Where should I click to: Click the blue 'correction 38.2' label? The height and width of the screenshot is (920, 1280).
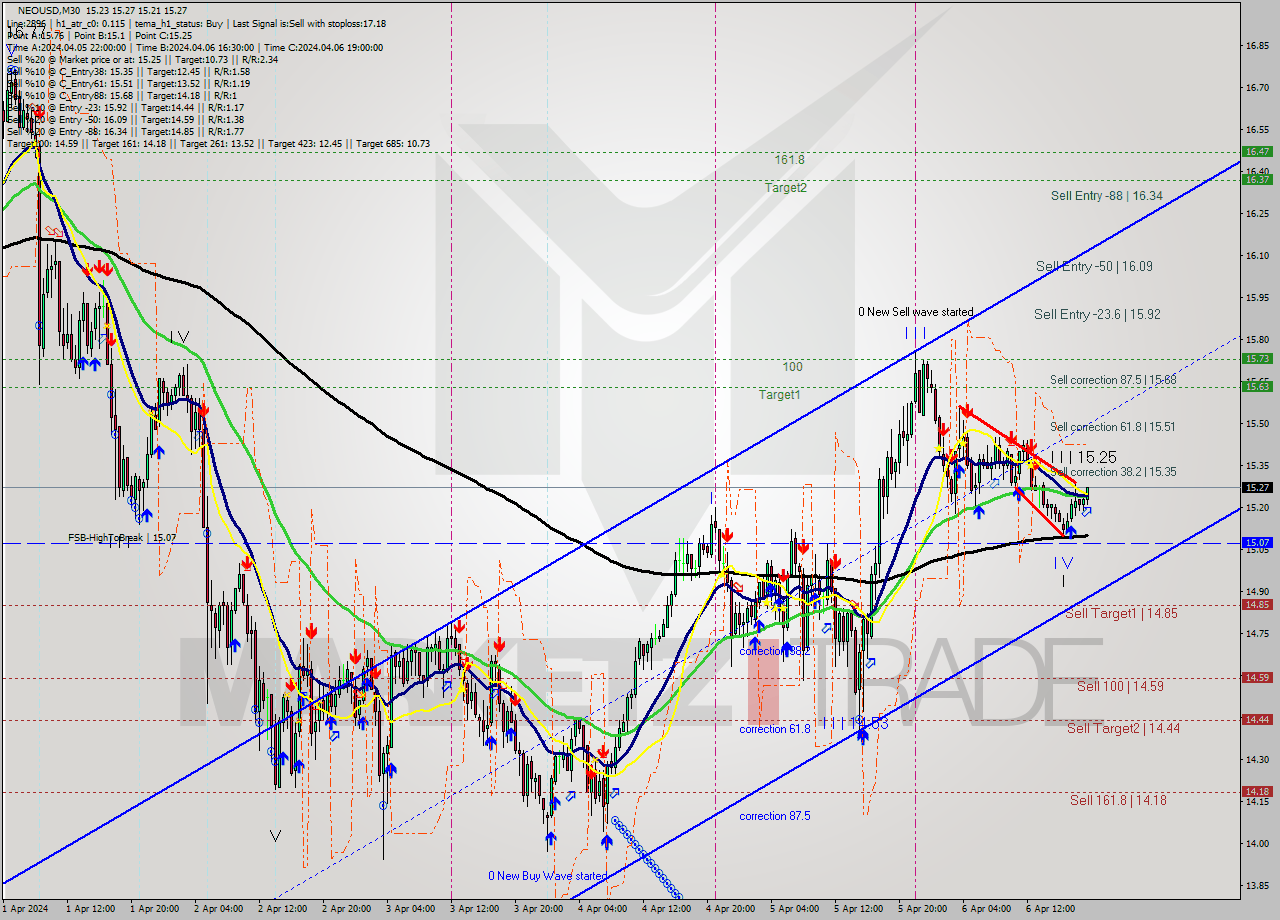pos(775,651)
